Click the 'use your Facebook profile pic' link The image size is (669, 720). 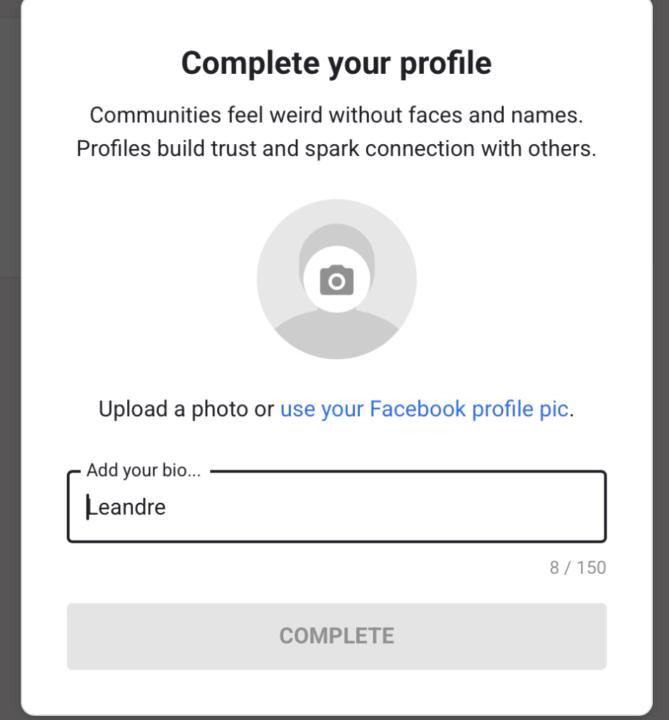point(425,409)
